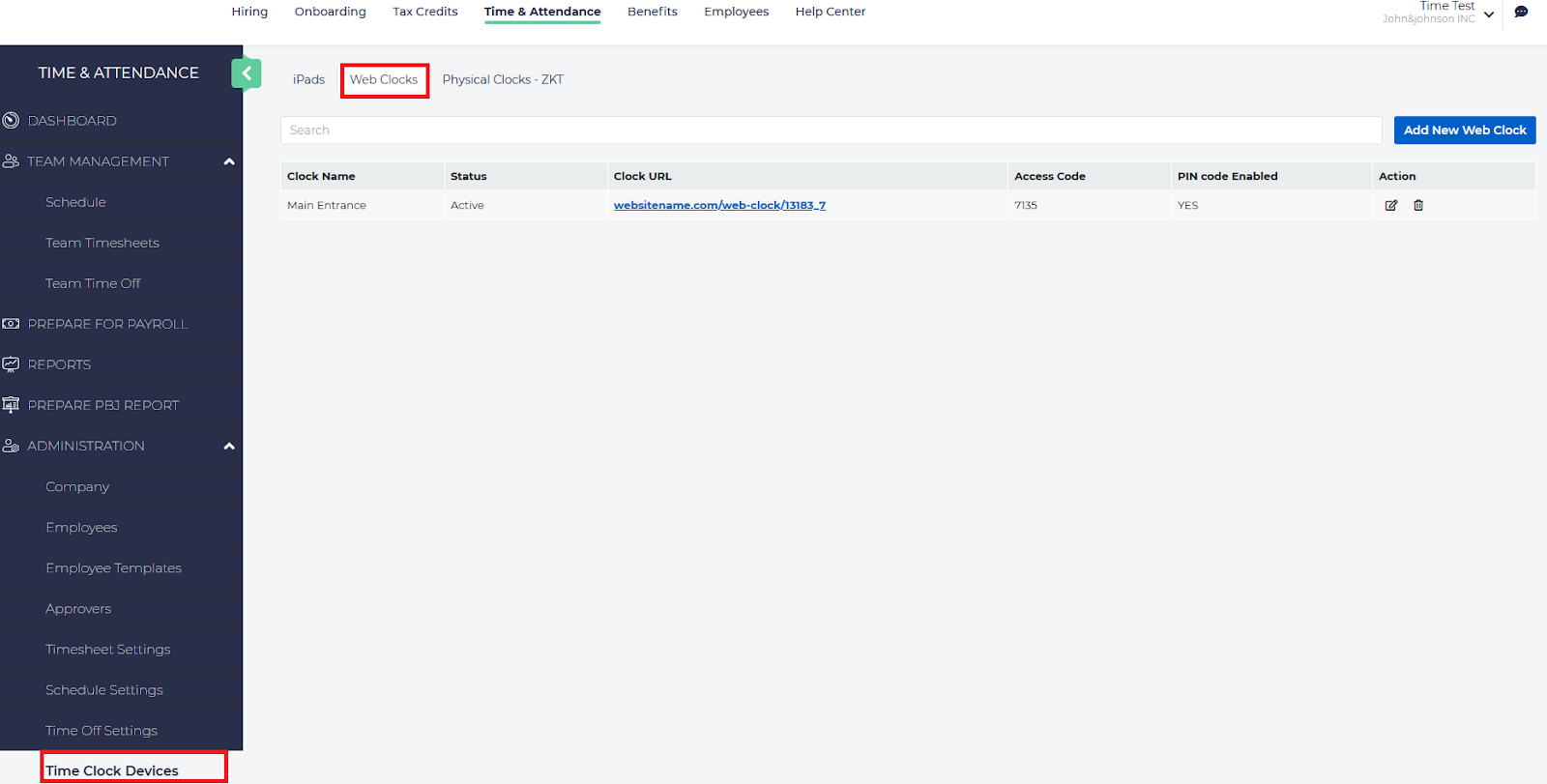This screenshot has height=784, width=1547.
Task: Click the edit icon for Main Entrance
Action: coord(1390,205)
